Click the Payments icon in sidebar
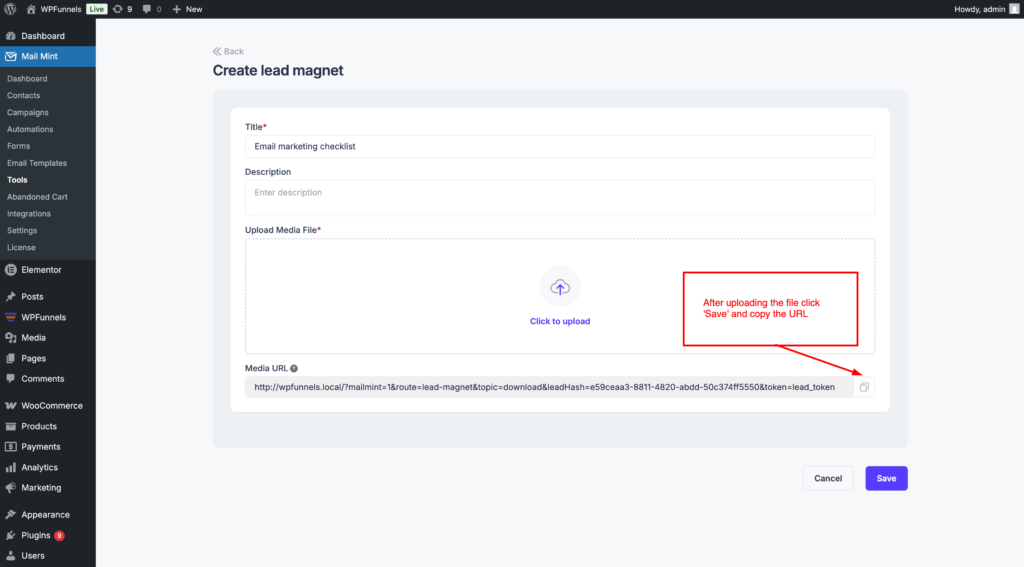This screenshot has width=1024, height=567. pos(10,447)
